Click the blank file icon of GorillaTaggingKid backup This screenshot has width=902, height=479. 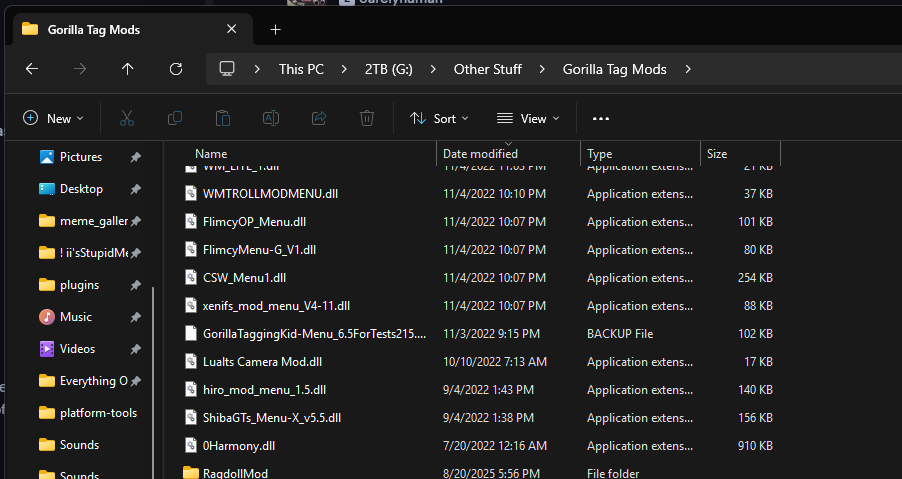191,334
